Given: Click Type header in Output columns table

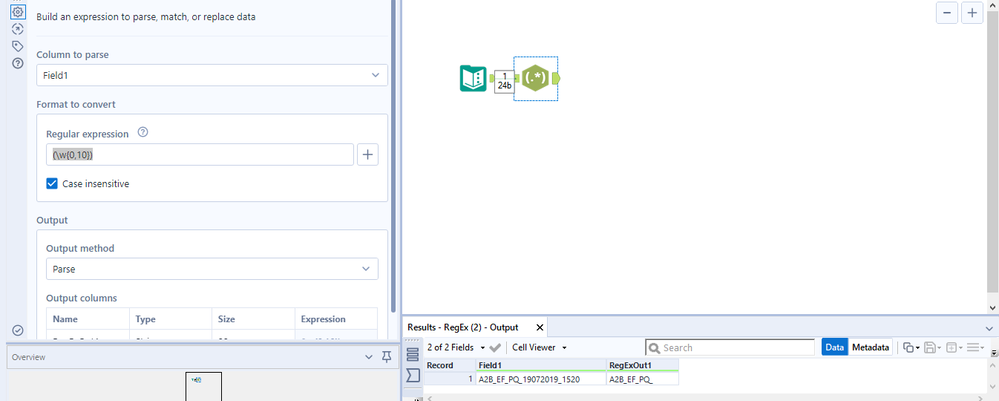Looking at the screenshot, I should (170, 319).
